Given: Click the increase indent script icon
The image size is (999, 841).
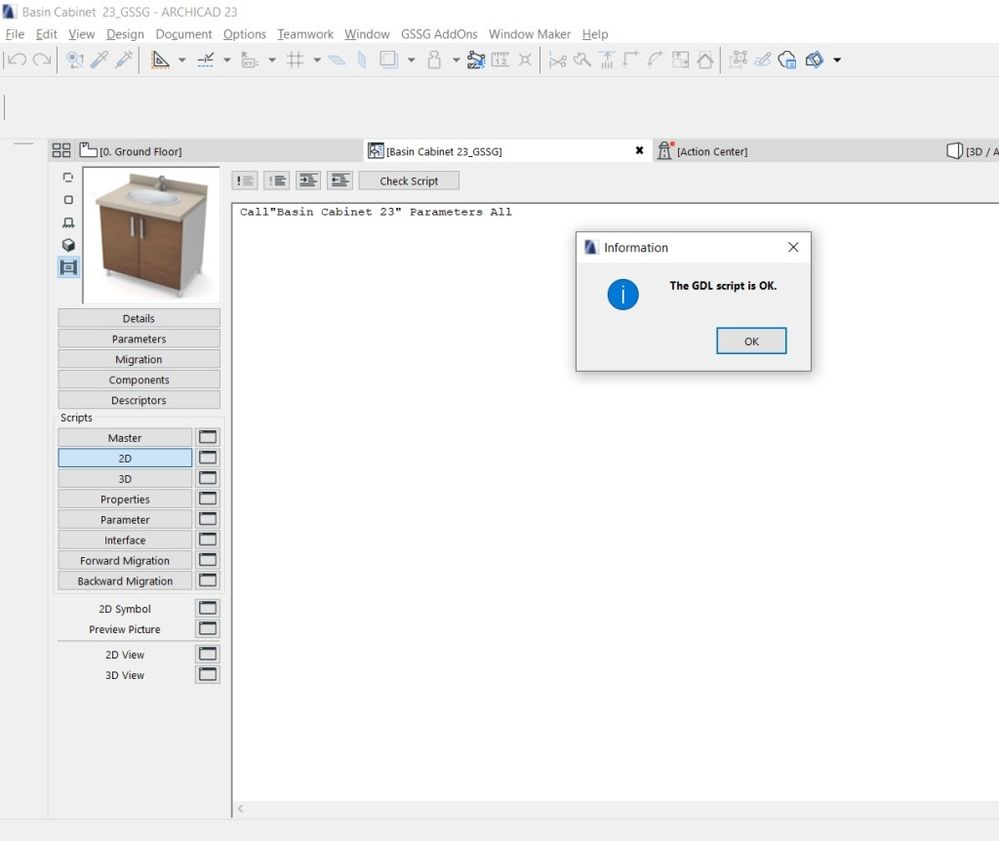Looking at the screenshot, I should 309,180.
